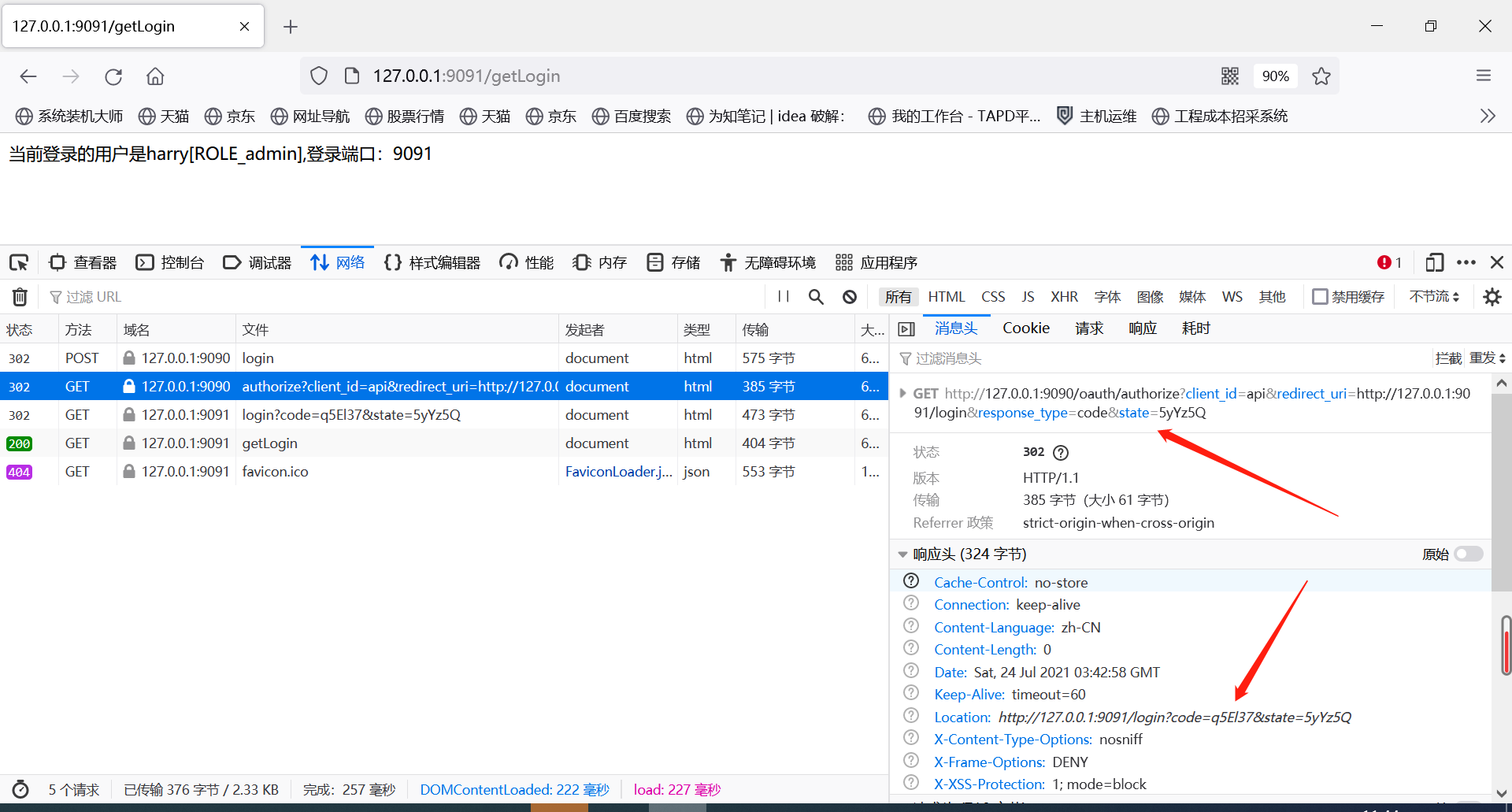Click the help icon beside status 302

point(1061,453)
